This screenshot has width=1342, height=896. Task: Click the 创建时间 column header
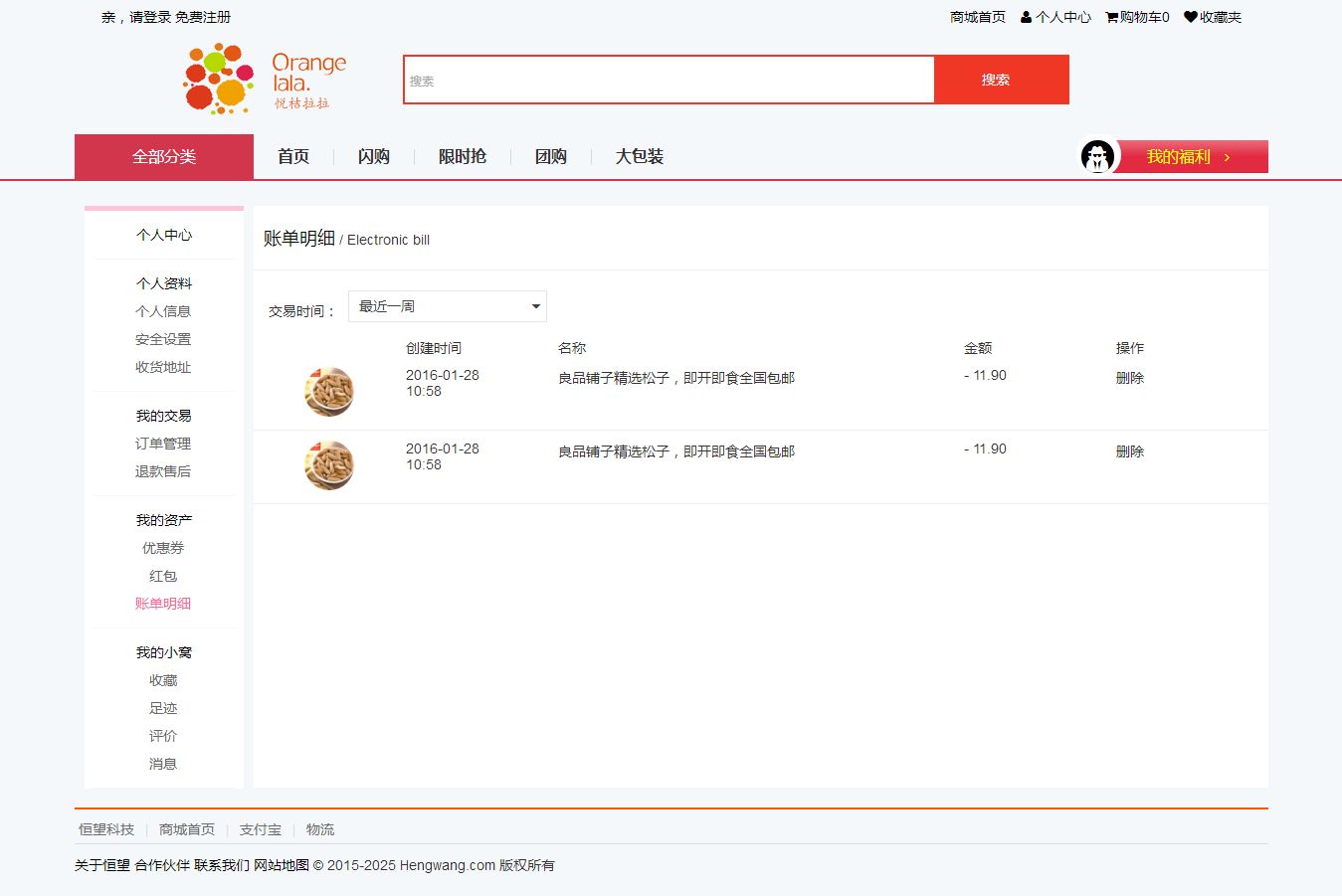point(434,348)
